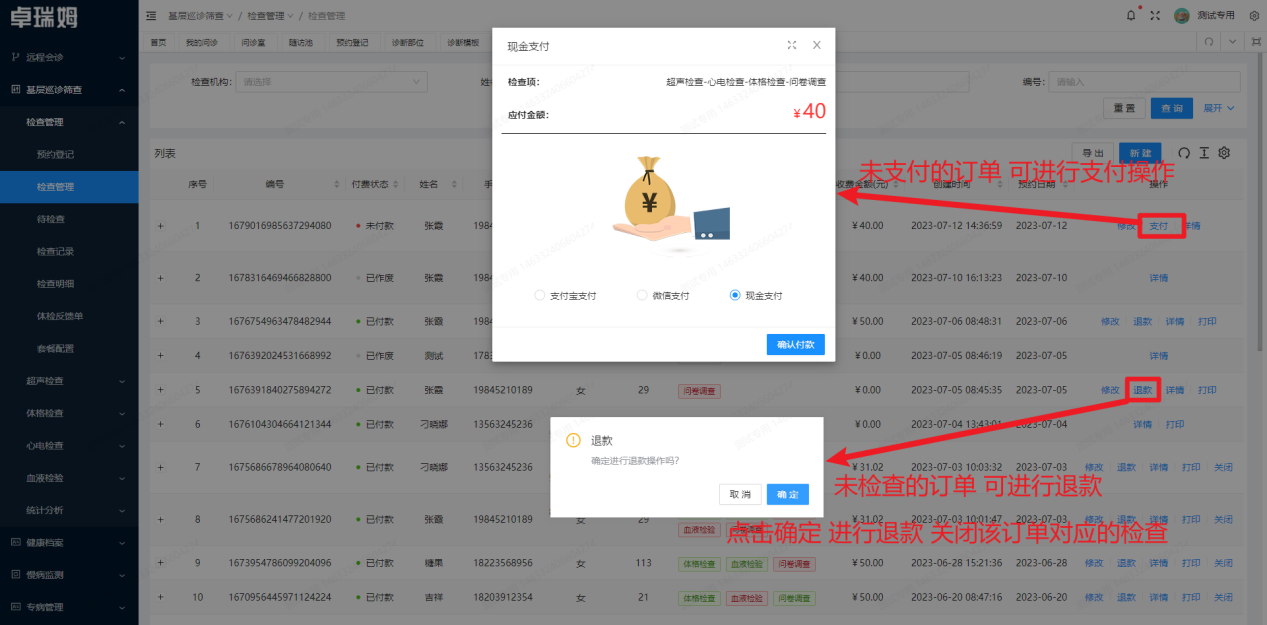
Task: Open the 检查机构 dropdown
Action: pyautogui.click(x=332, y=81)
